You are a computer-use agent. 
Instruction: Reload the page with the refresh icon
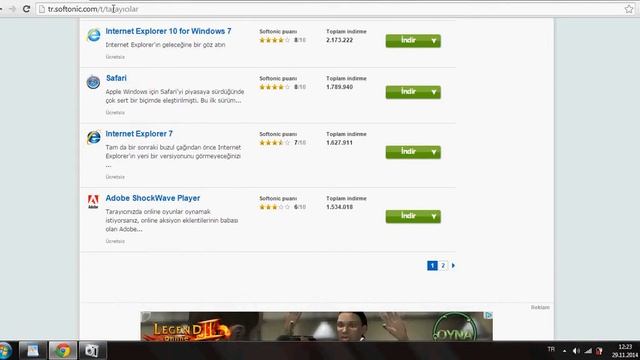point(27,9)
